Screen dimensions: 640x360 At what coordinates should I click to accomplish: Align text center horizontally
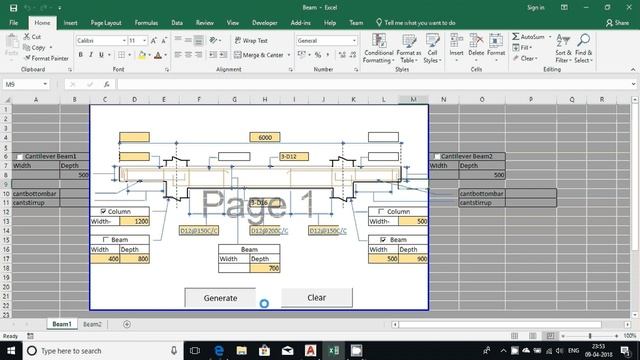point(188,55)
